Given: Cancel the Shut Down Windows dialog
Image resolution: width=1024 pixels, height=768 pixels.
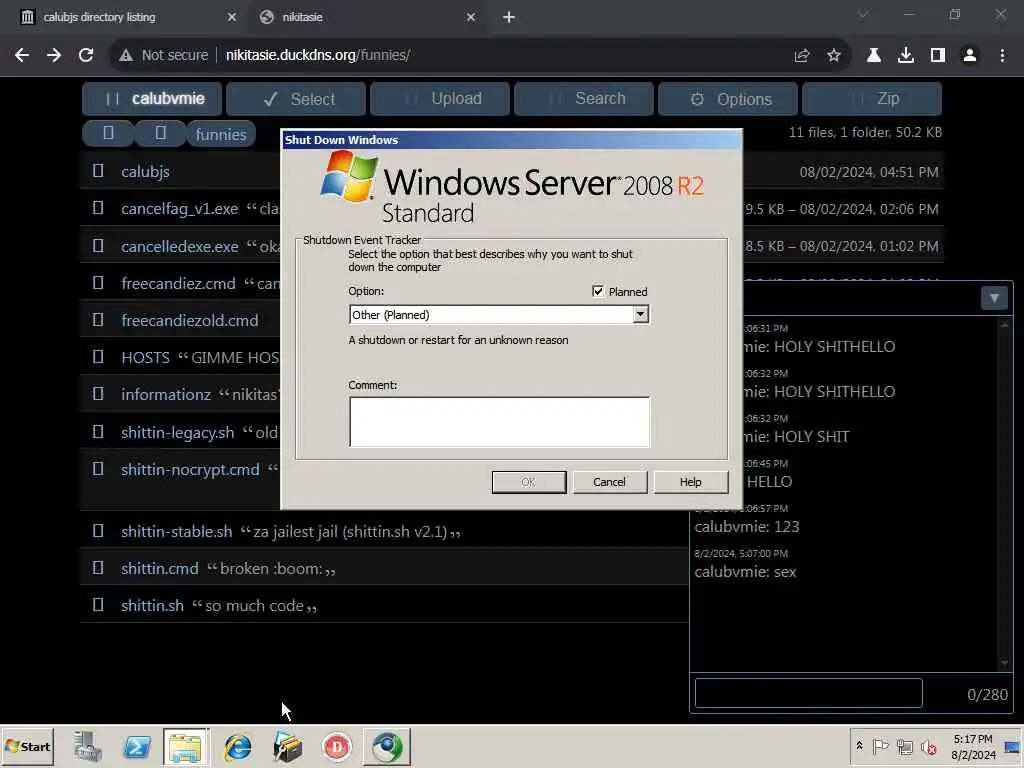Looking at the screenshot, I should pyautogui.click(x=609, y=482).
